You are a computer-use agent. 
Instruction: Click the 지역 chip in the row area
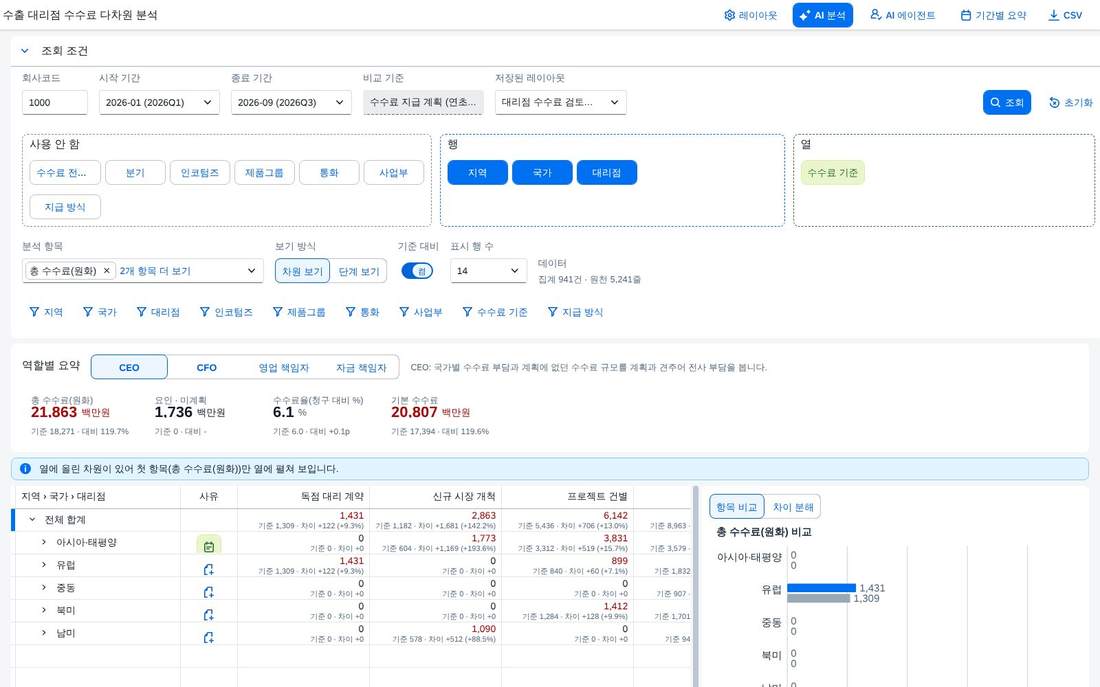click(478, 173)
